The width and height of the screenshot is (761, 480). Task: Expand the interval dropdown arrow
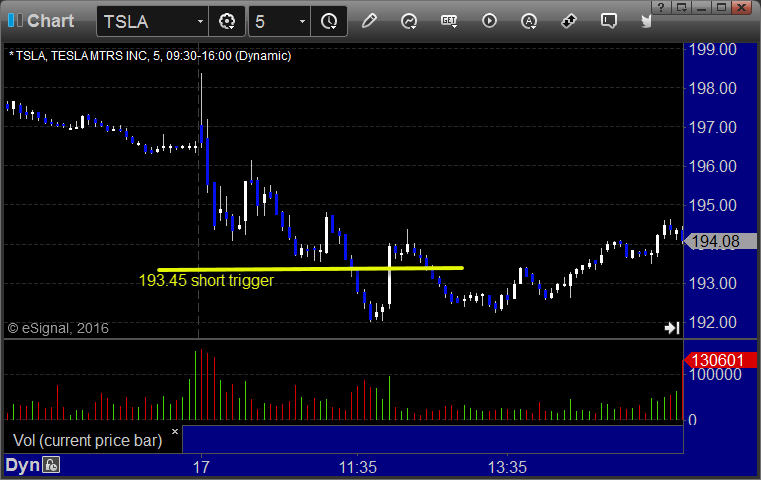pyautogui.click(x=302, y=21)
